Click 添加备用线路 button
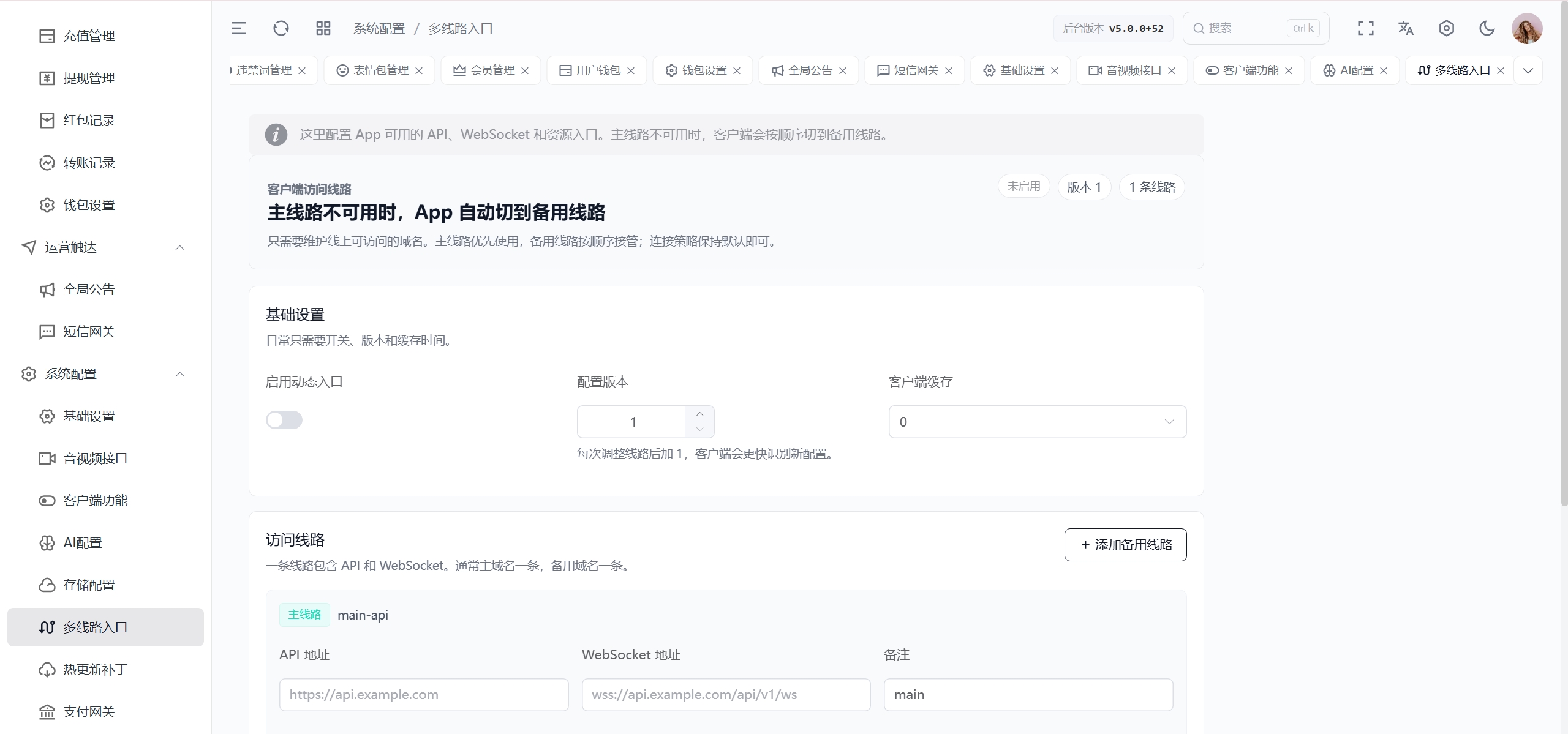The width and height of the screenshot is (1568, 734). (x=1126, y=545)
